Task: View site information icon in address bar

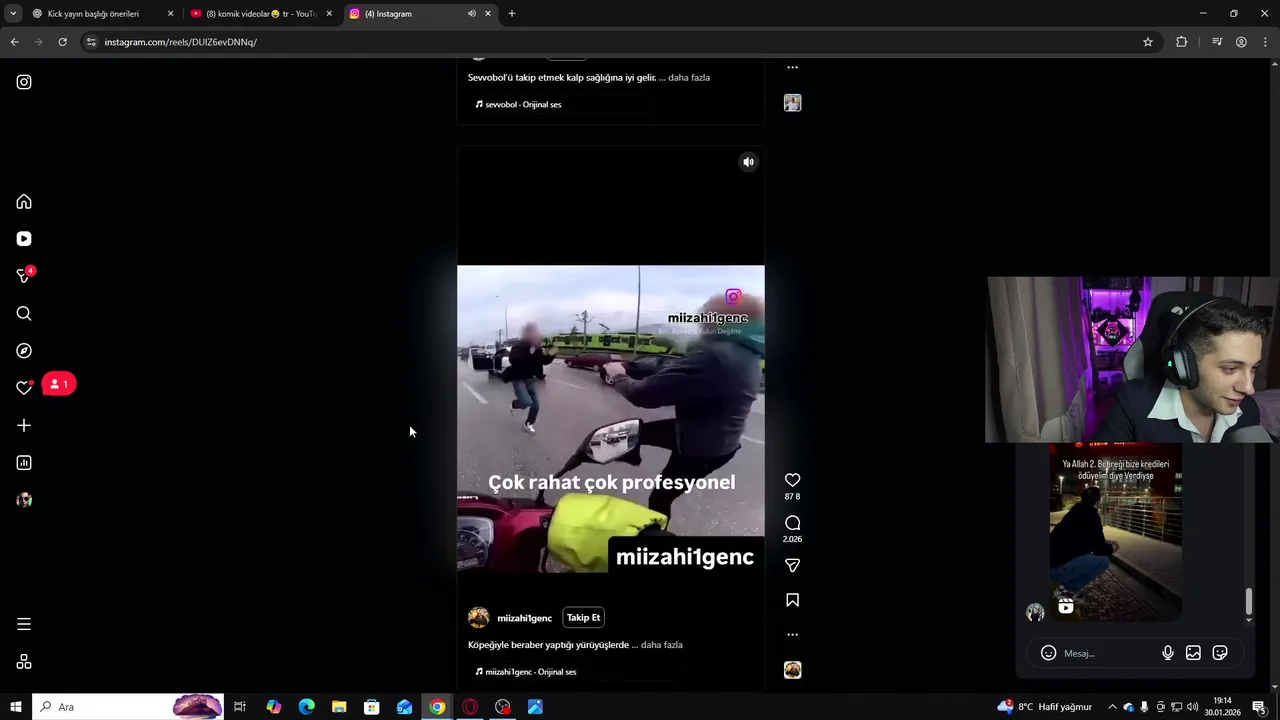Action: click(91, 42)
